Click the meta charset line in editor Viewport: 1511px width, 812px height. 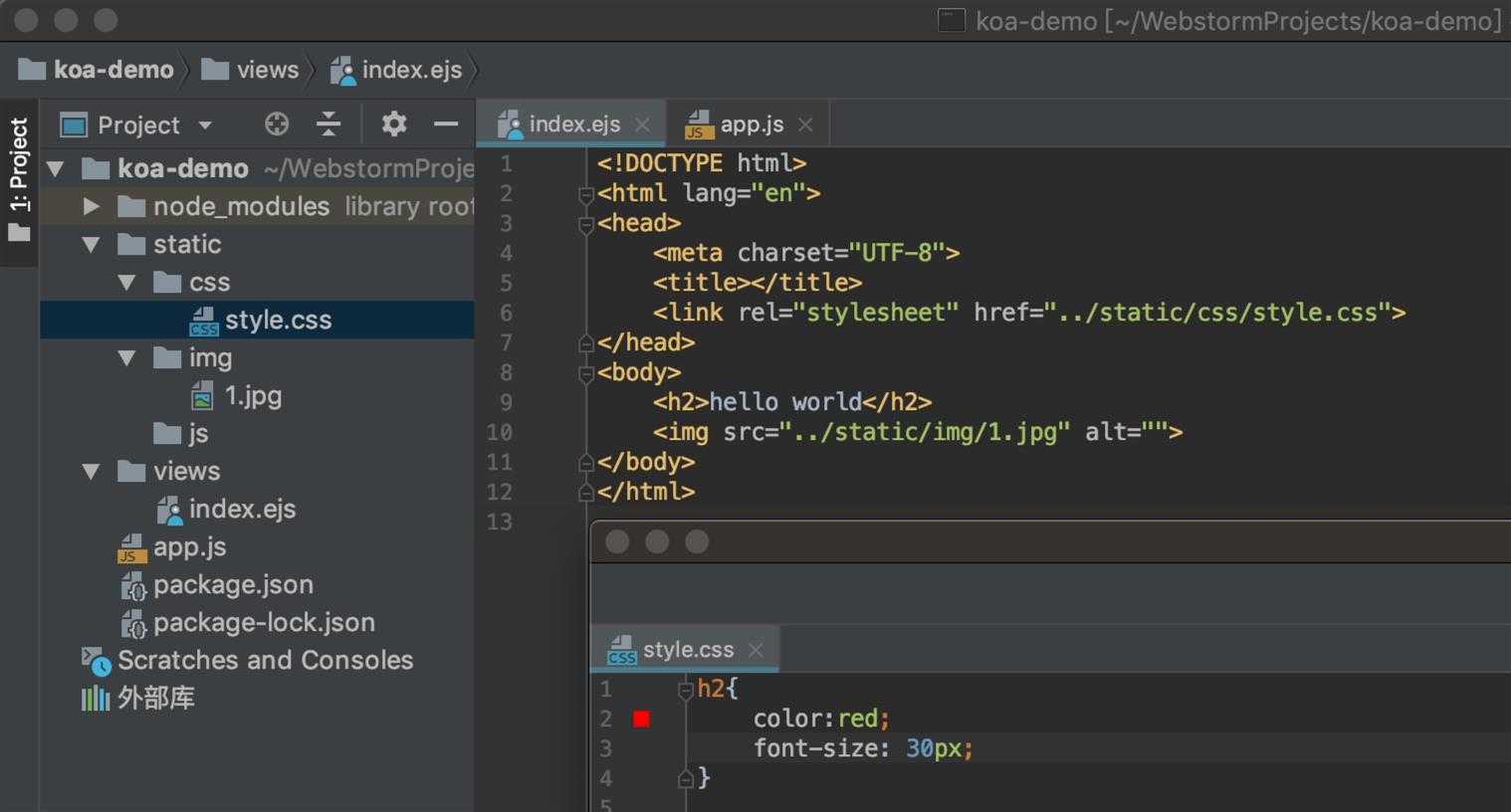point(806,253)
